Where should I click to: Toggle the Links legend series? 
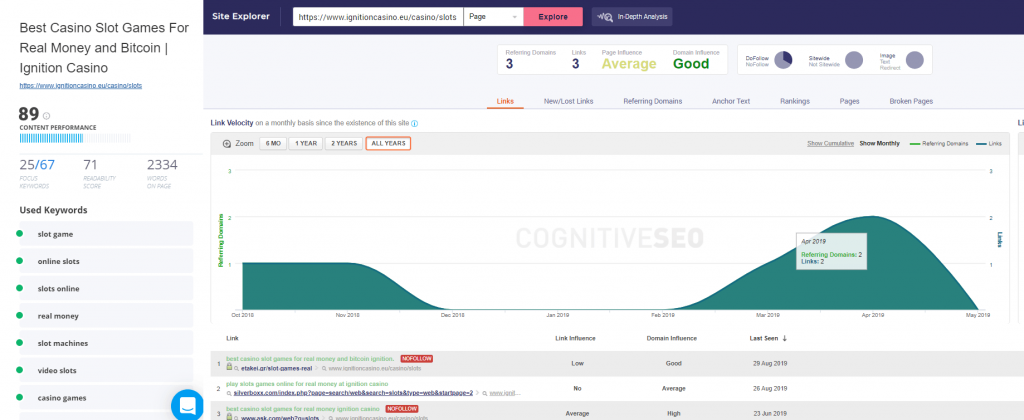[x=989, y=144]
